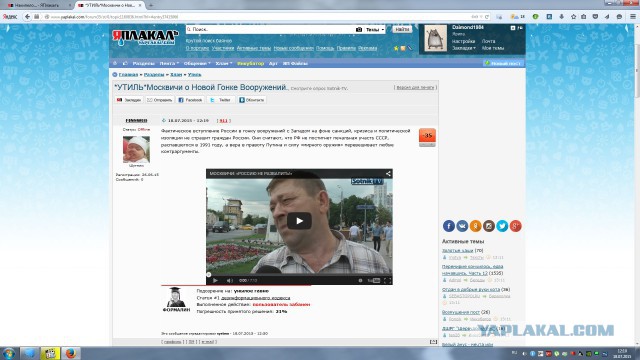Click the share icon atop the video player
The image size is (640, 360).
[x=388, y=173]
